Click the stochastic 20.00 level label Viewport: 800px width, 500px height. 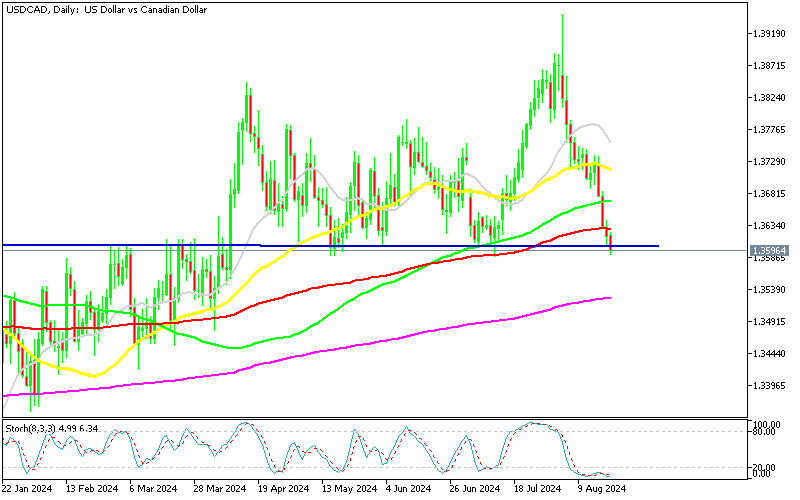coord(767,467)
